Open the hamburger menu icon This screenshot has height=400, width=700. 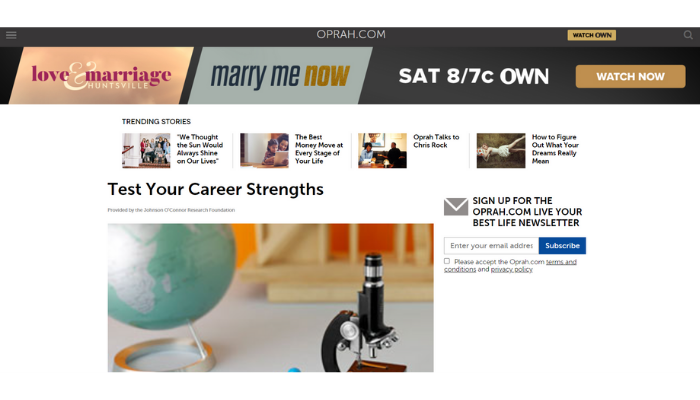click(11, 35)
